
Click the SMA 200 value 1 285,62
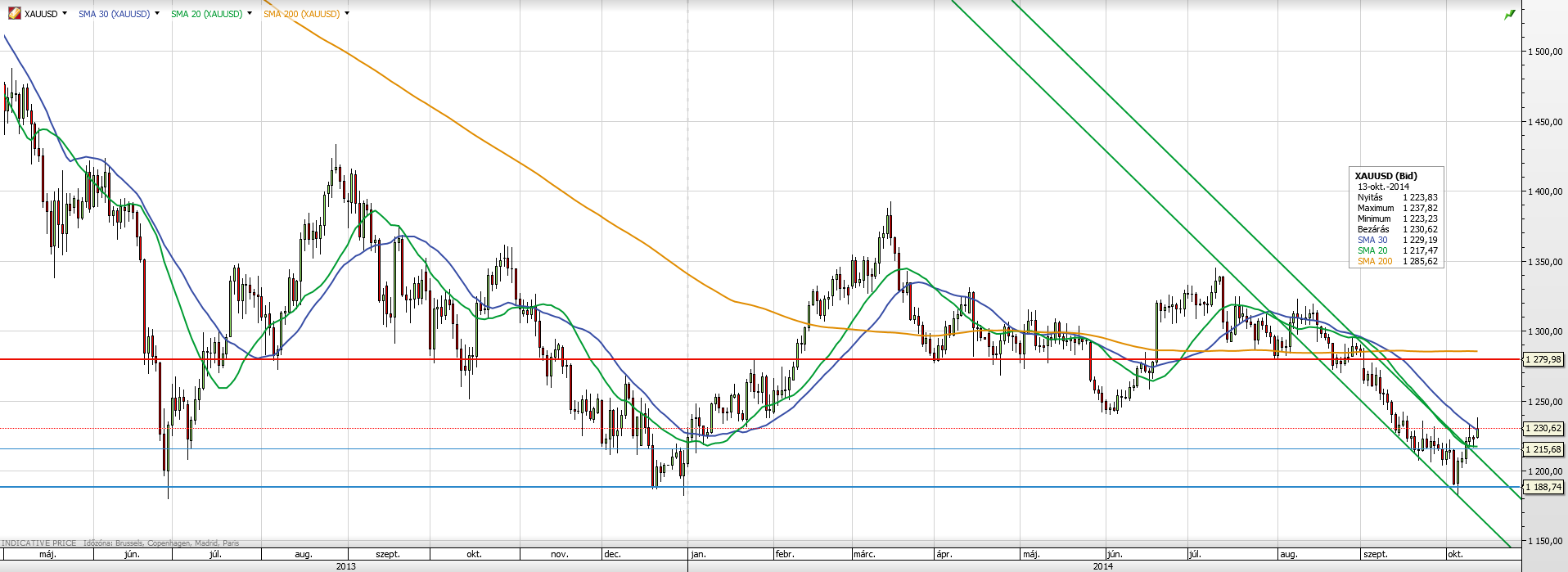[1420, 261]
